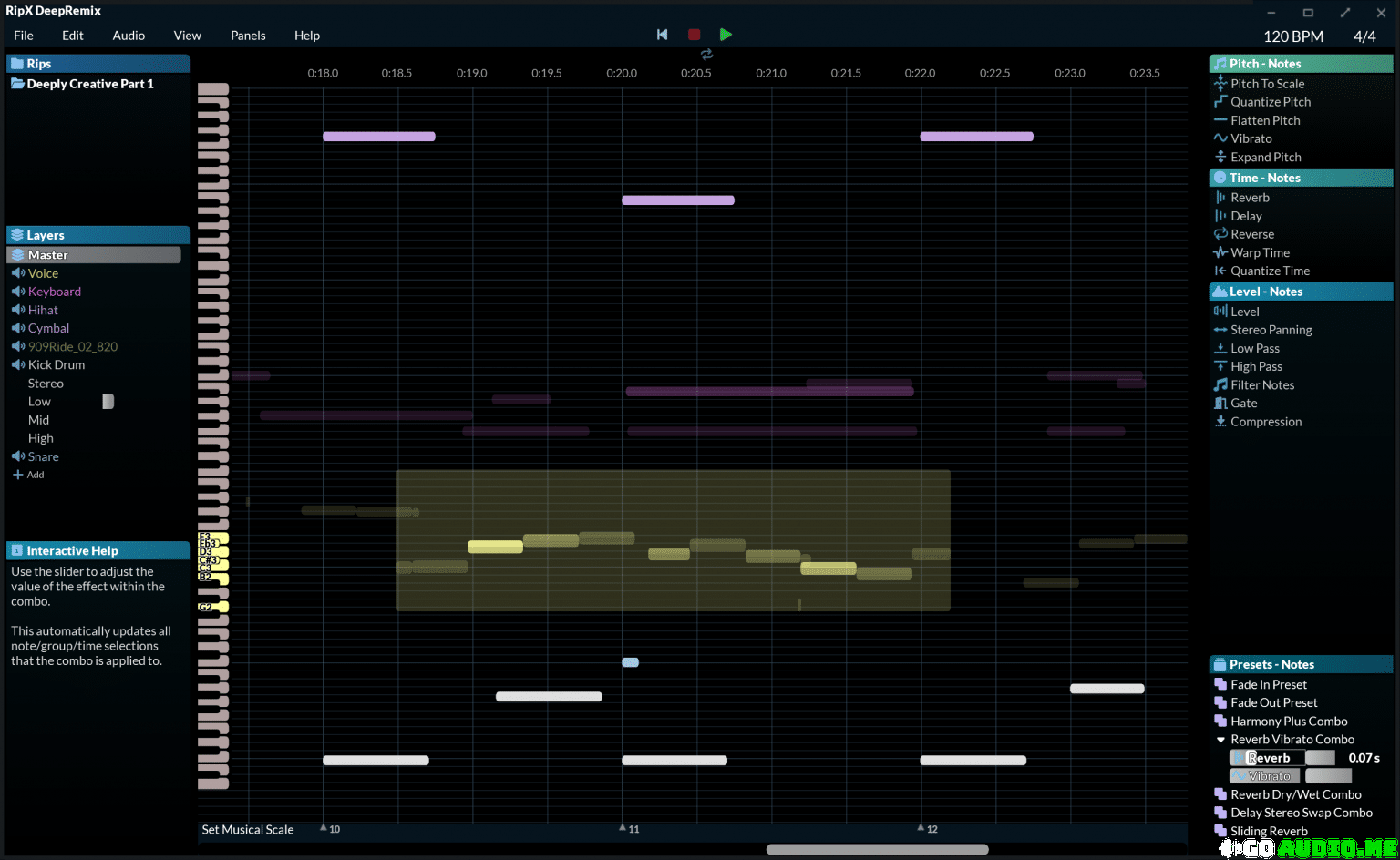1400x860 pixels.
Task: Click the Stereo Panning icon
Action: [x=1220, y=330]
